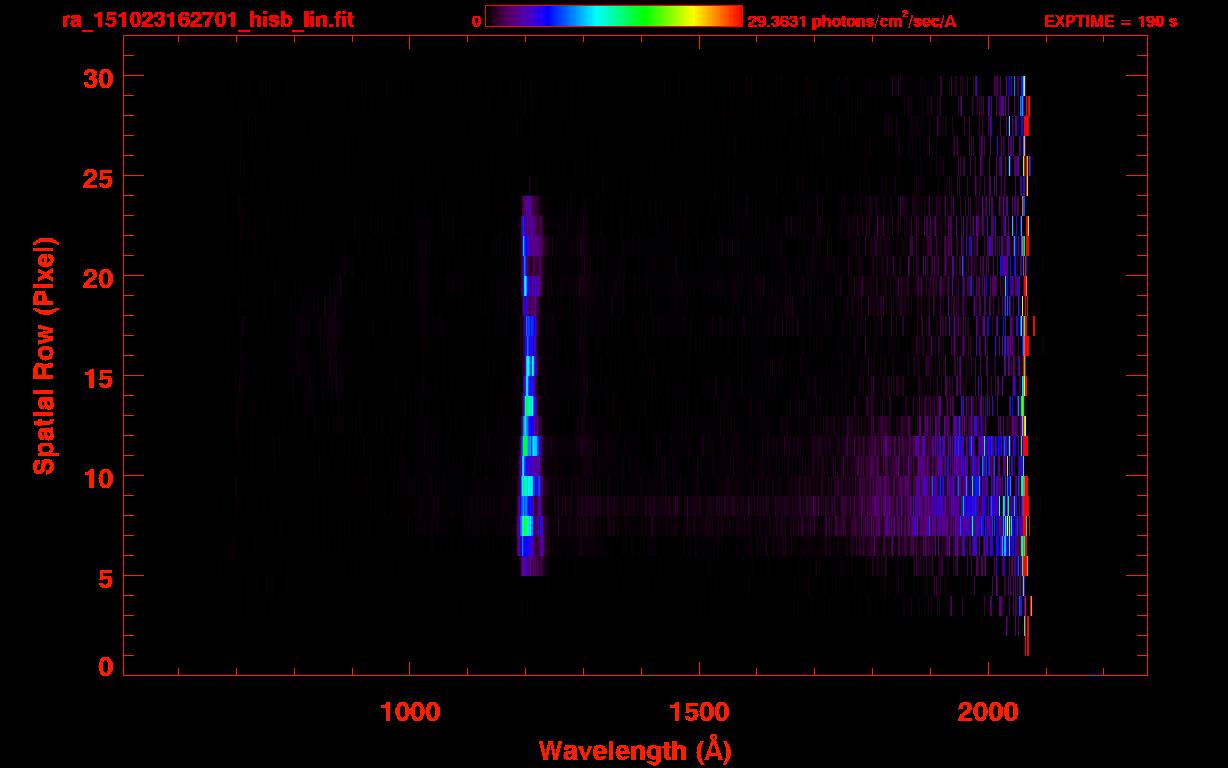The height and width of the screenshot is (768, 1228).
Task: Click the x-axis tick label 2000
Action: [988, 712]
